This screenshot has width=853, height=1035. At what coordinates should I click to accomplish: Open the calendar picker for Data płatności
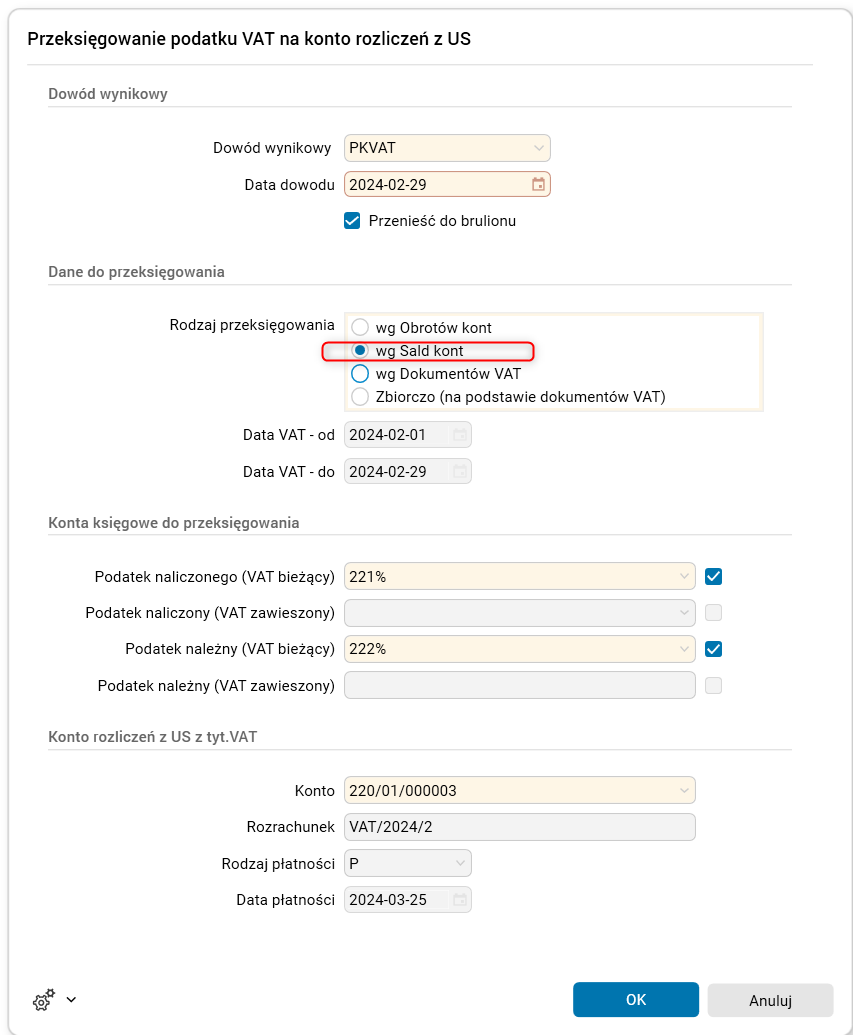pos(459,899)
